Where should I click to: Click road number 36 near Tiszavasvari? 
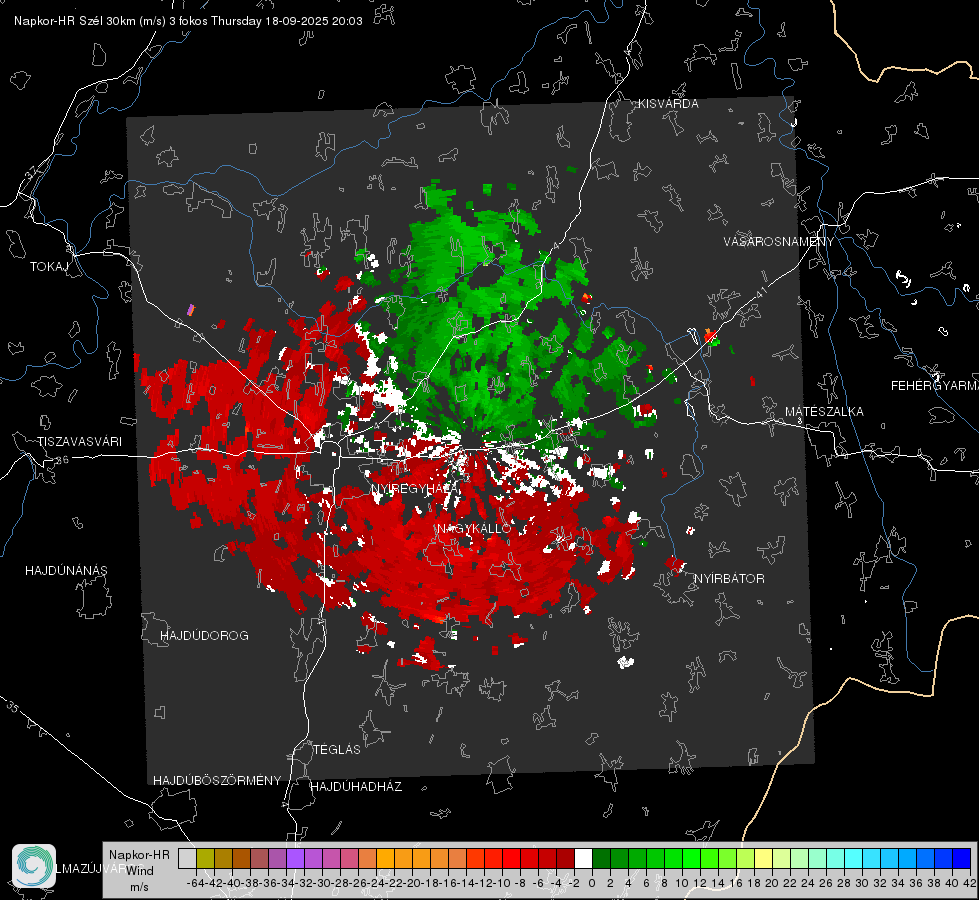click(62, 460)
